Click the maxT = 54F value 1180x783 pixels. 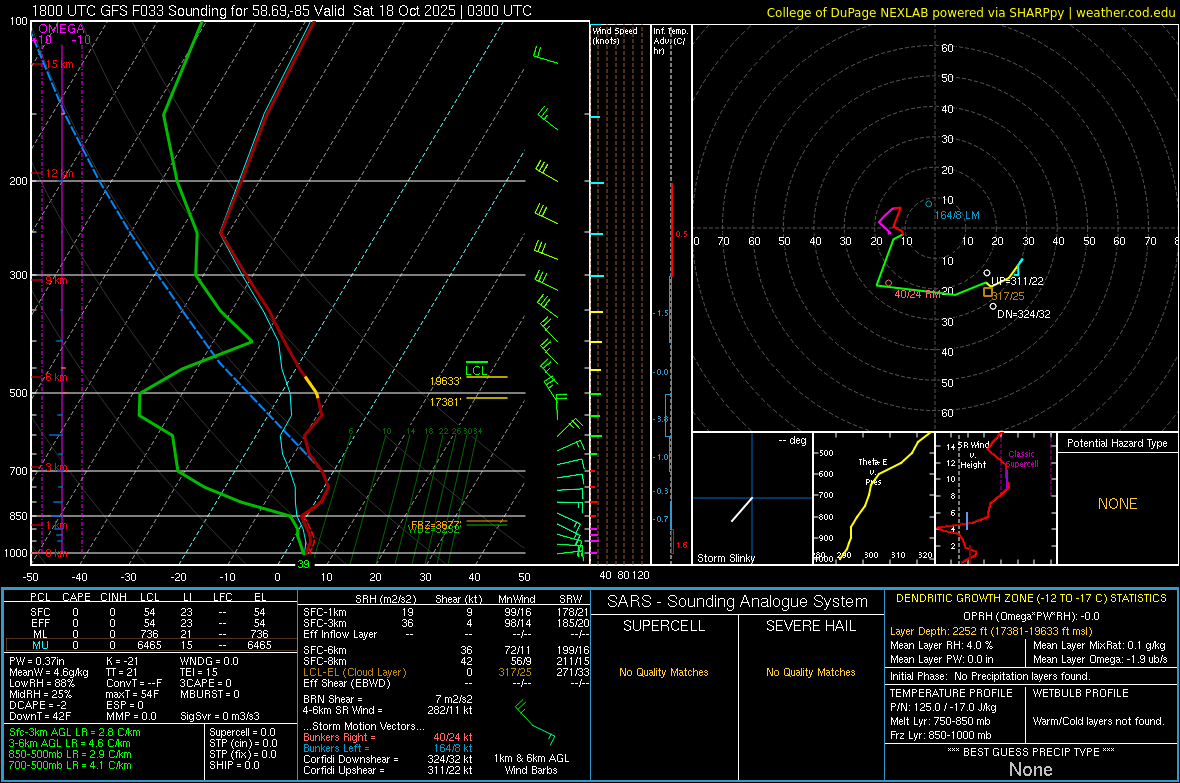(132, 694)
